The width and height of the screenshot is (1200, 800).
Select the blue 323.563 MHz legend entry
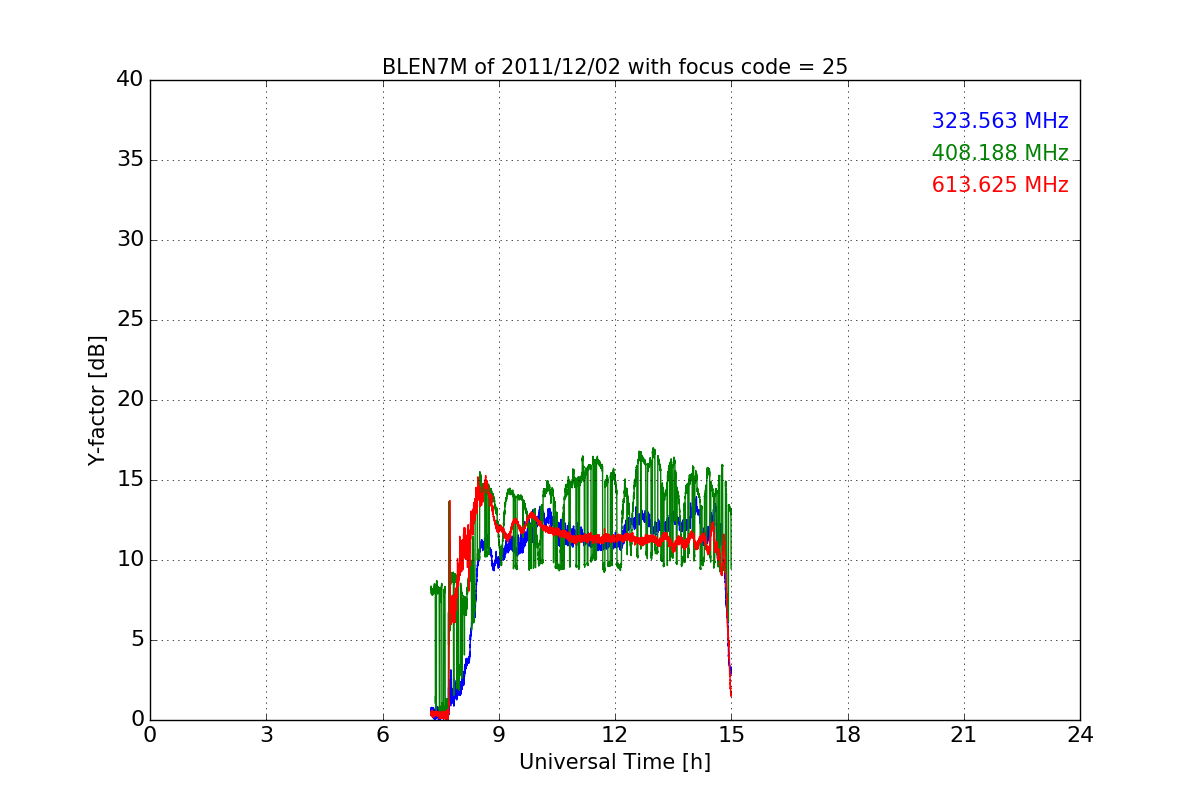click(1000, 121)
